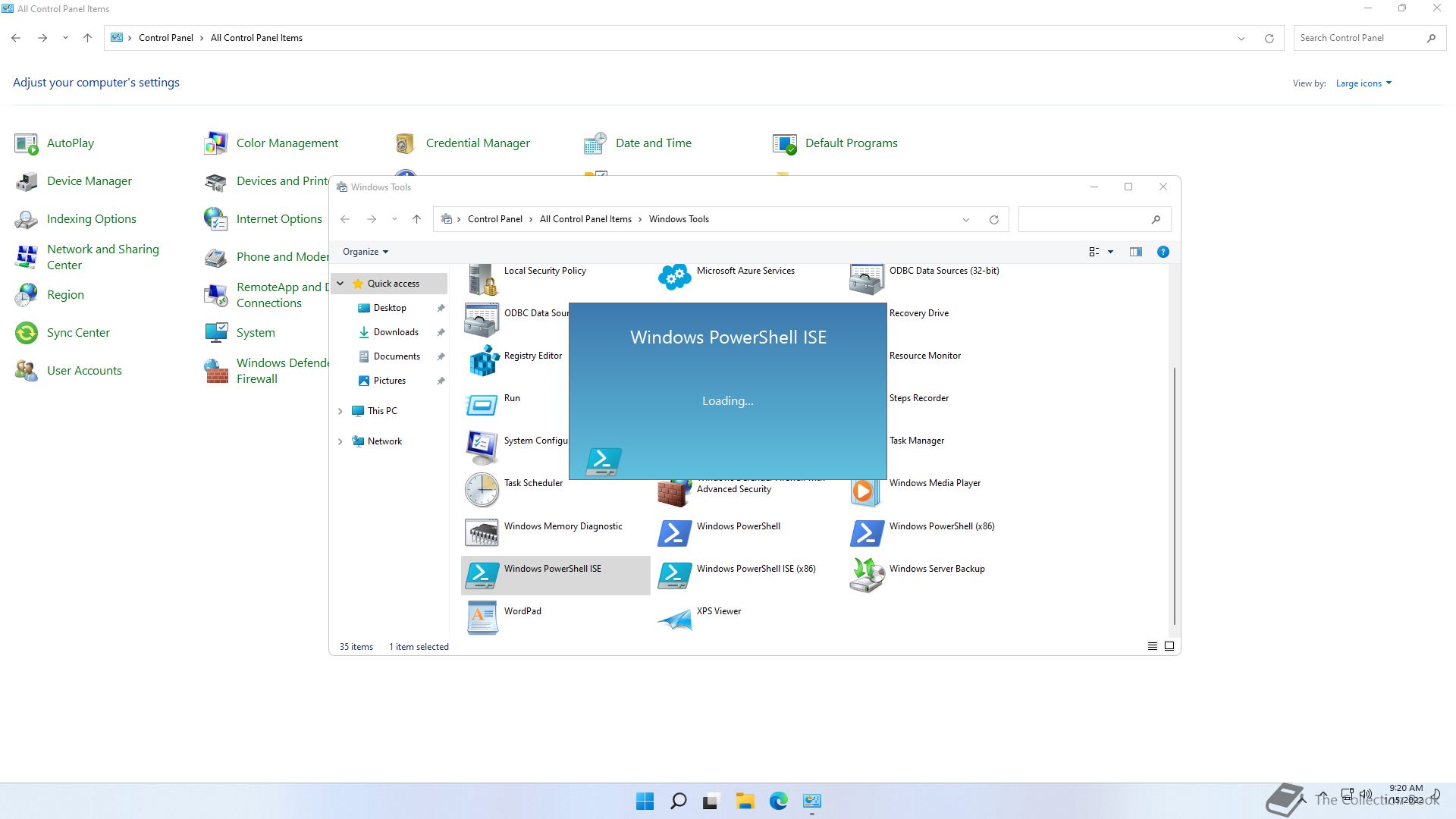Open Windows Tools address bar history dropdown
This screenshot has height=819, width=1456.
965,220
